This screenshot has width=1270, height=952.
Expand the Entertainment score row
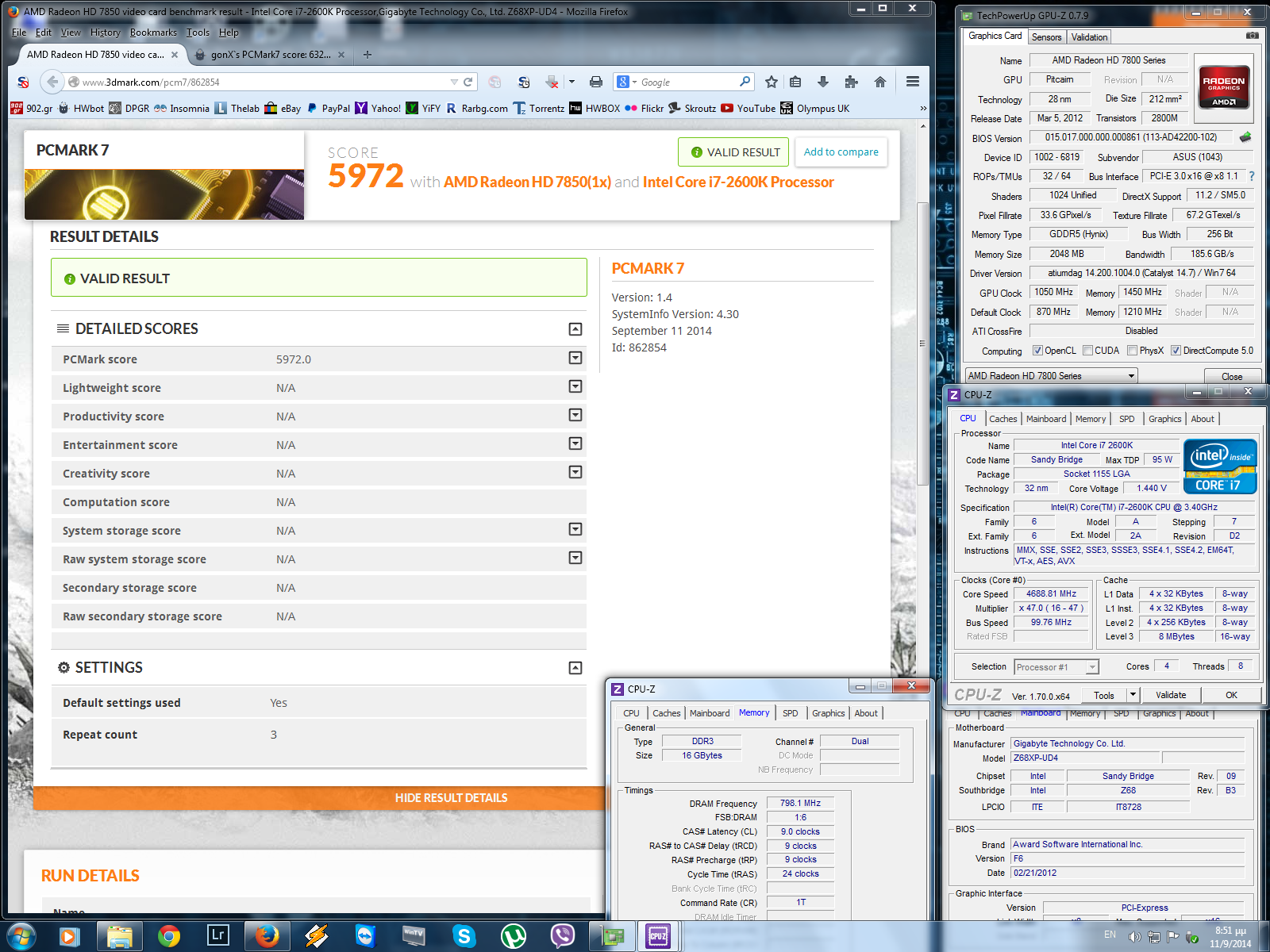point(575,444)
